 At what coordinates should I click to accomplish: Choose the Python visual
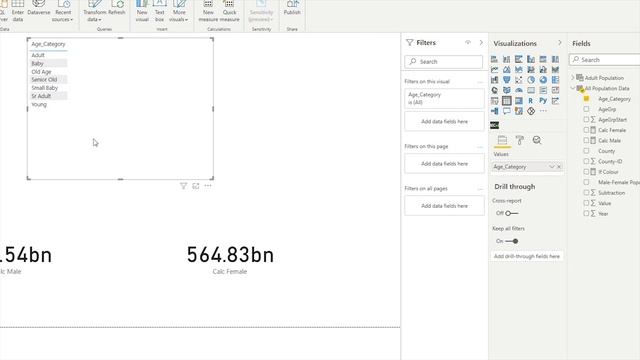pos(543,100)
